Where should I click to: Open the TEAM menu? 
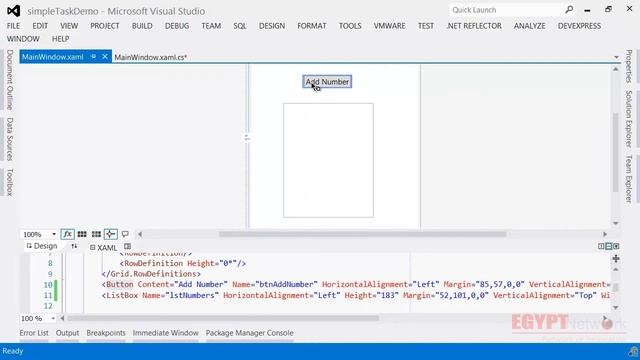[211, 26]
